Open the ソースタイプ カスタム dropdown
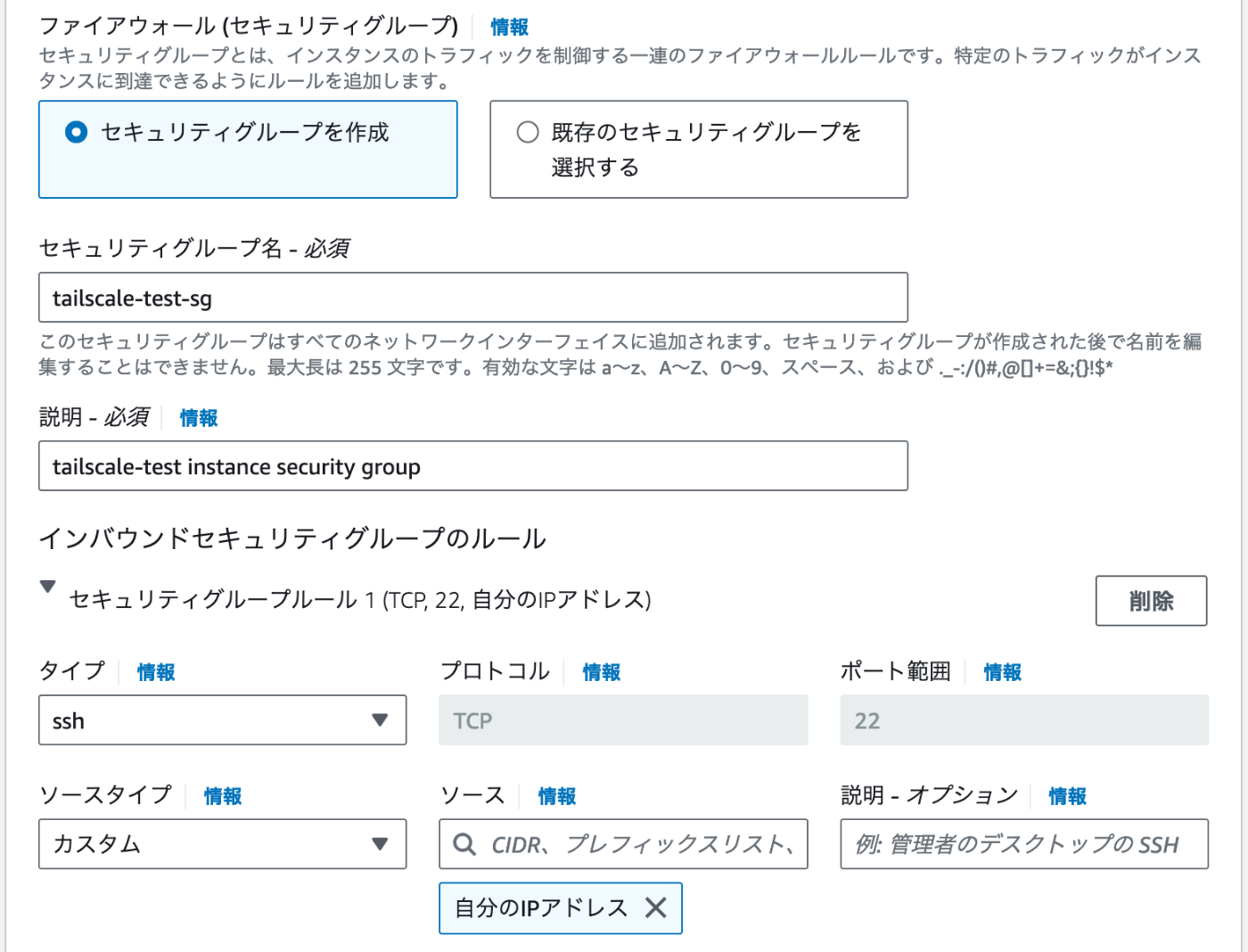This screenshot has width=1248, height=952. click(x=222, y=843)
